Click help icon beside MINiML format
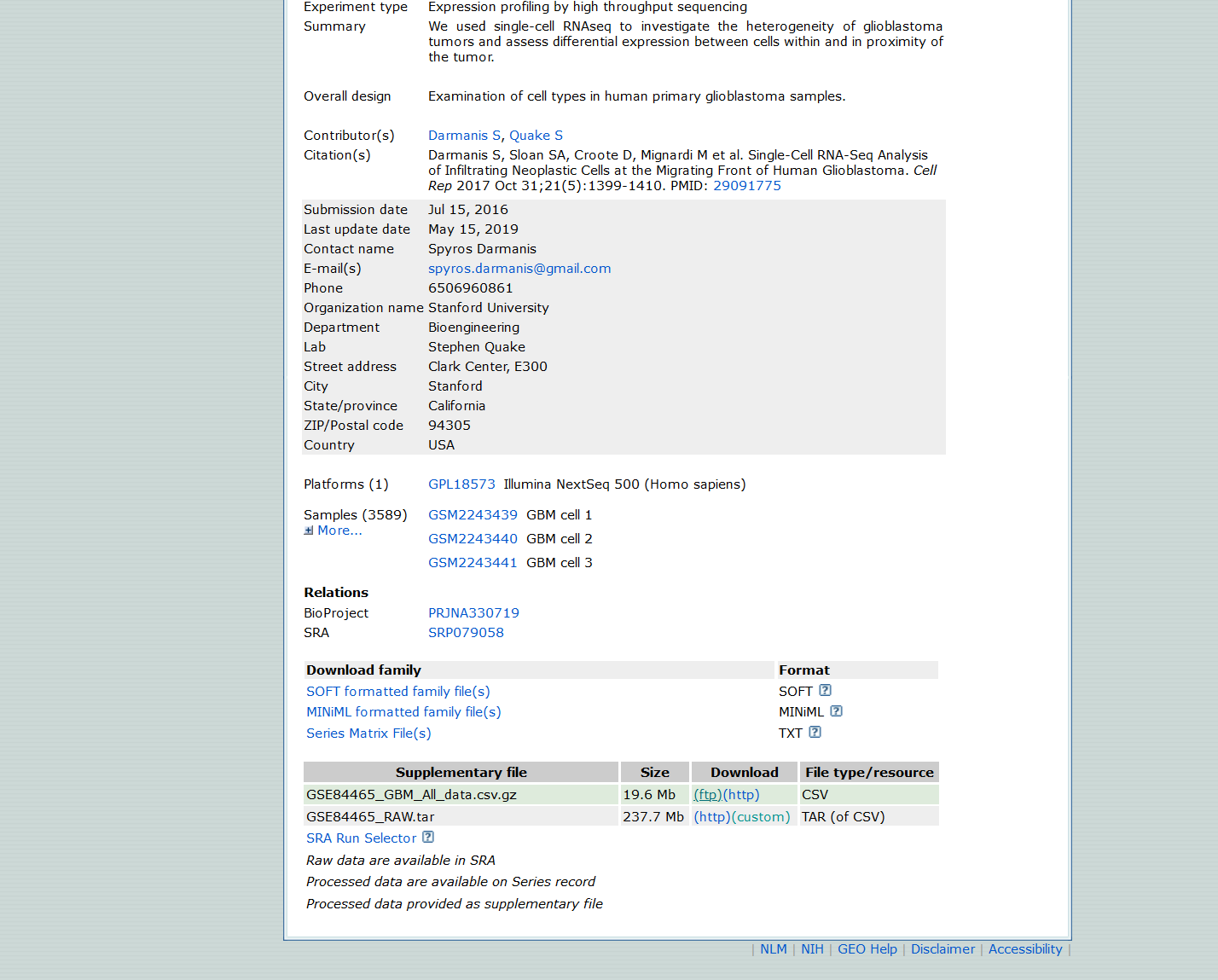Image resolution: width=1218 pixels, height=980 pixels. pos(836,711)
